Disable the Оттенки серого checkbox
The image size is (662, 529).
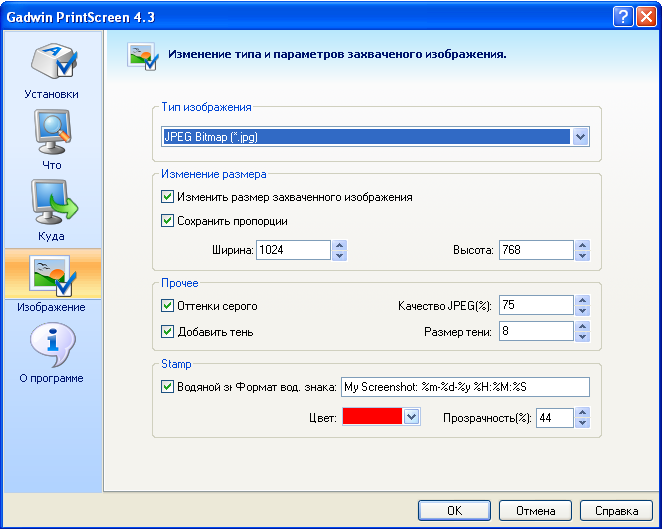[x=167, y=306]
